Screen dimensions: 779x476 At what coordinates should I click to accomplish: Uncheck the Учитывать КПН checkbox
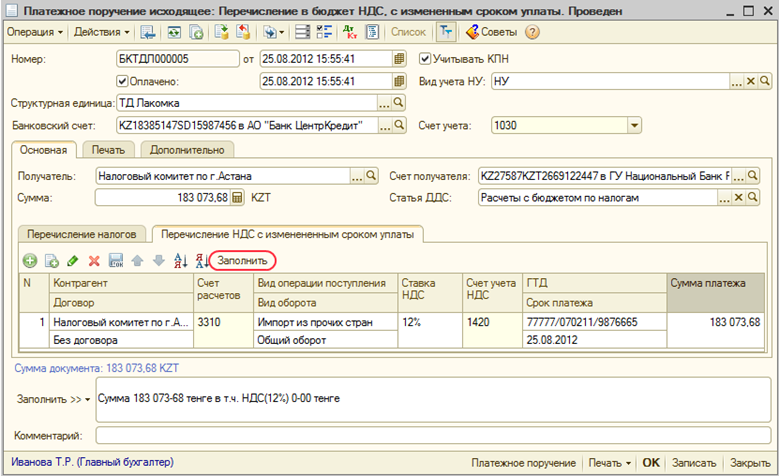[425, 58]
